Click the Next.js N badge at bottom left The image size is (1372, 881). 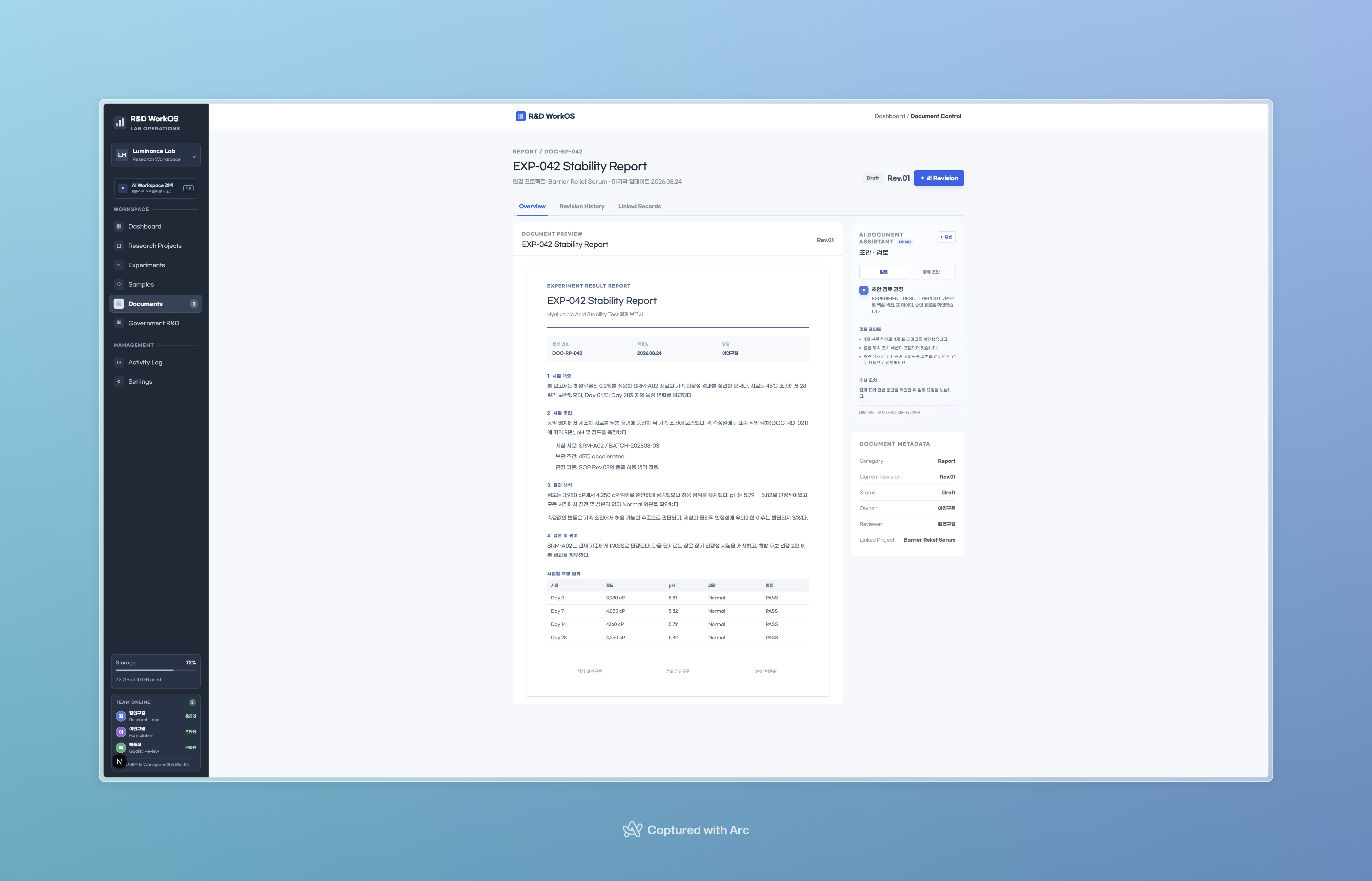tap(119, 762)
